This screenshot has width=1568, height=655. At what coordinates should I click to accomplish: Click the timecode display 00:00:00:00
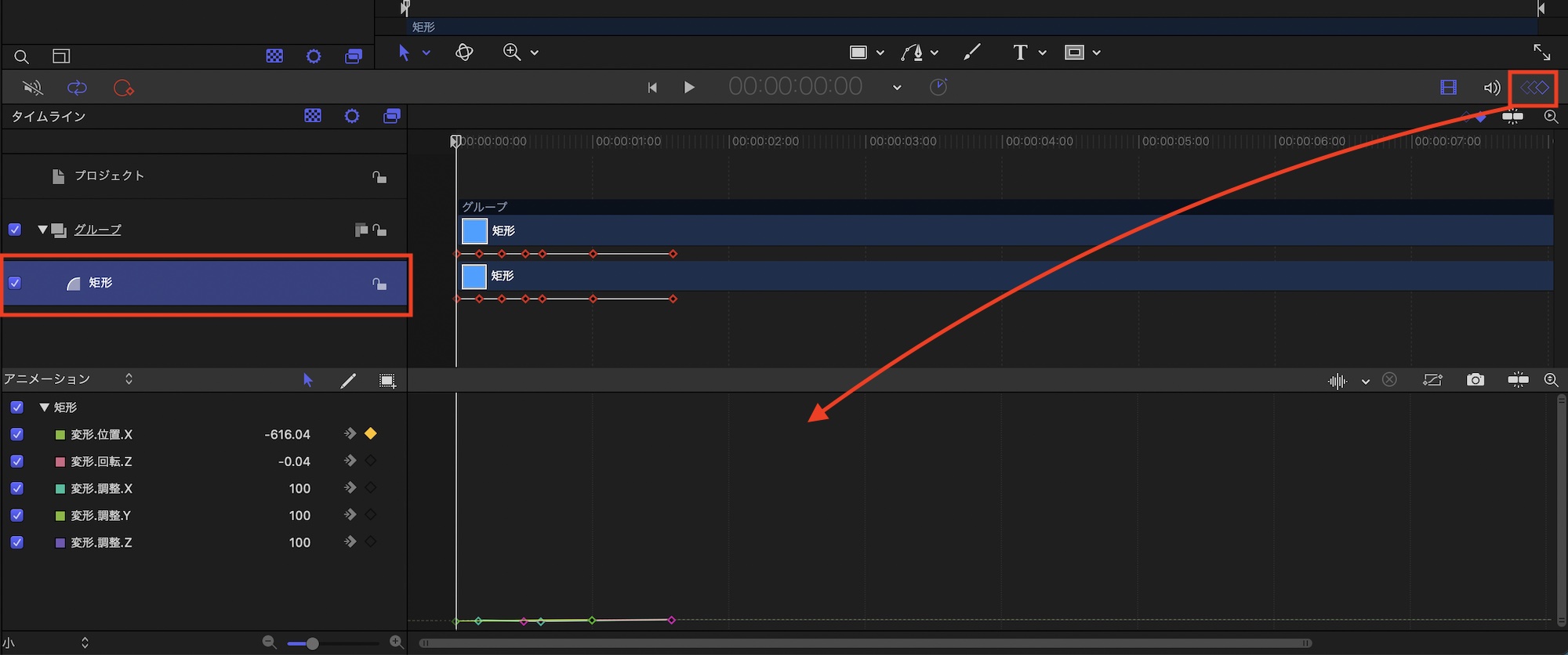(x=795, y=87)
